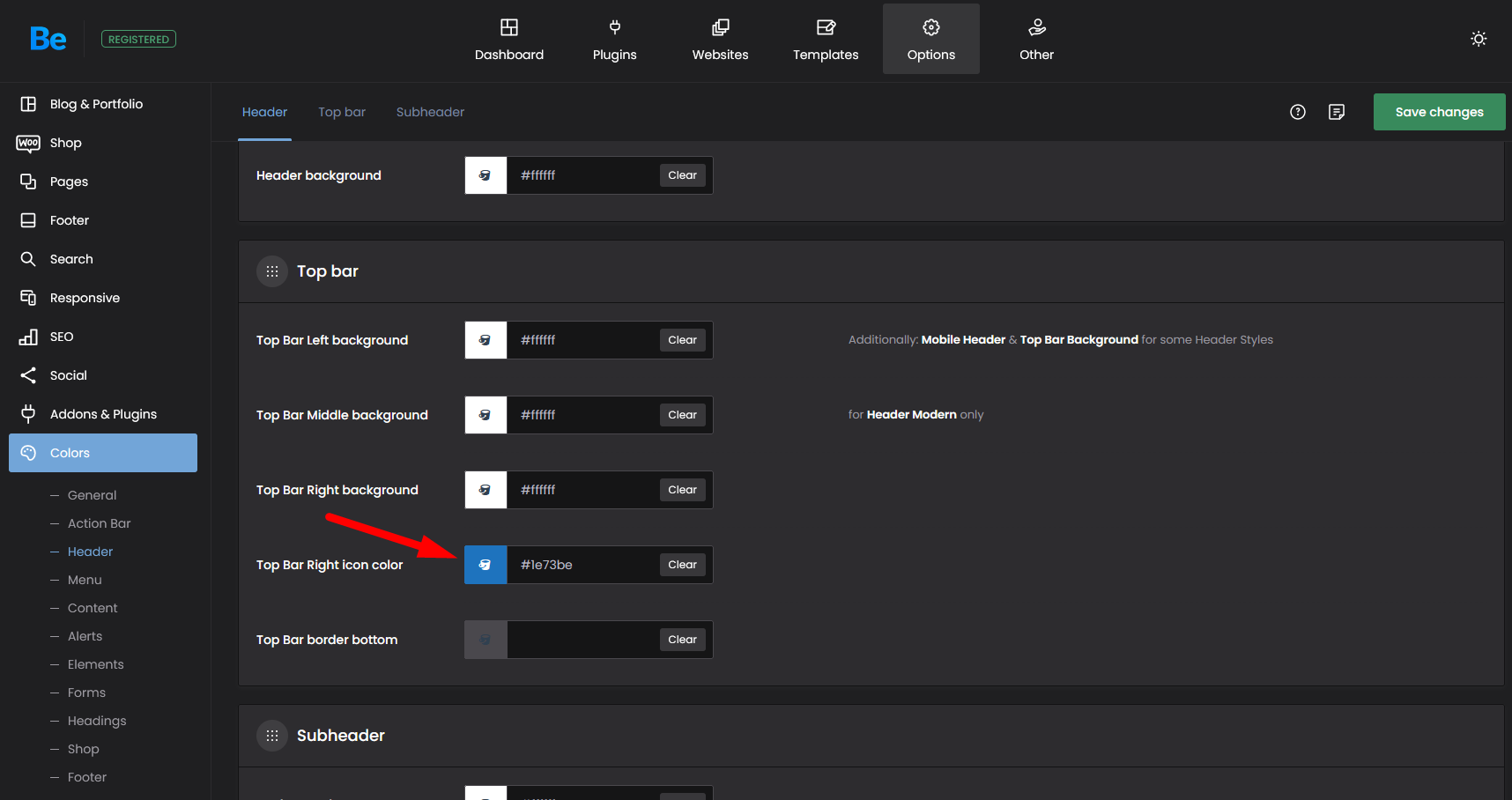
Task: Open the Options gear icon
Action: [x=931, y=27]
